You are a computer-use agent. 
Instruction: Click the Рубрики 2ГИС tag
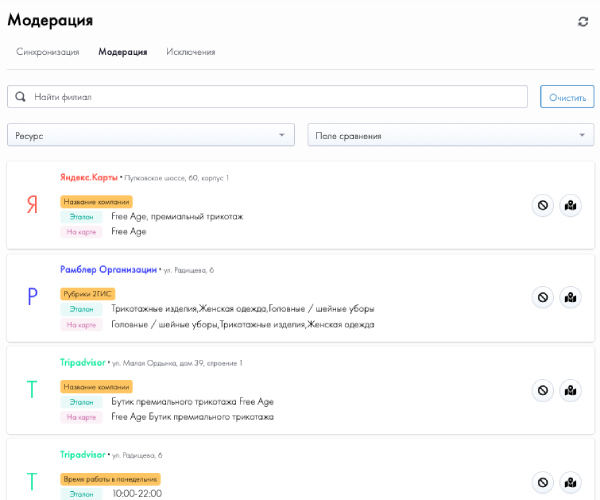88,294
